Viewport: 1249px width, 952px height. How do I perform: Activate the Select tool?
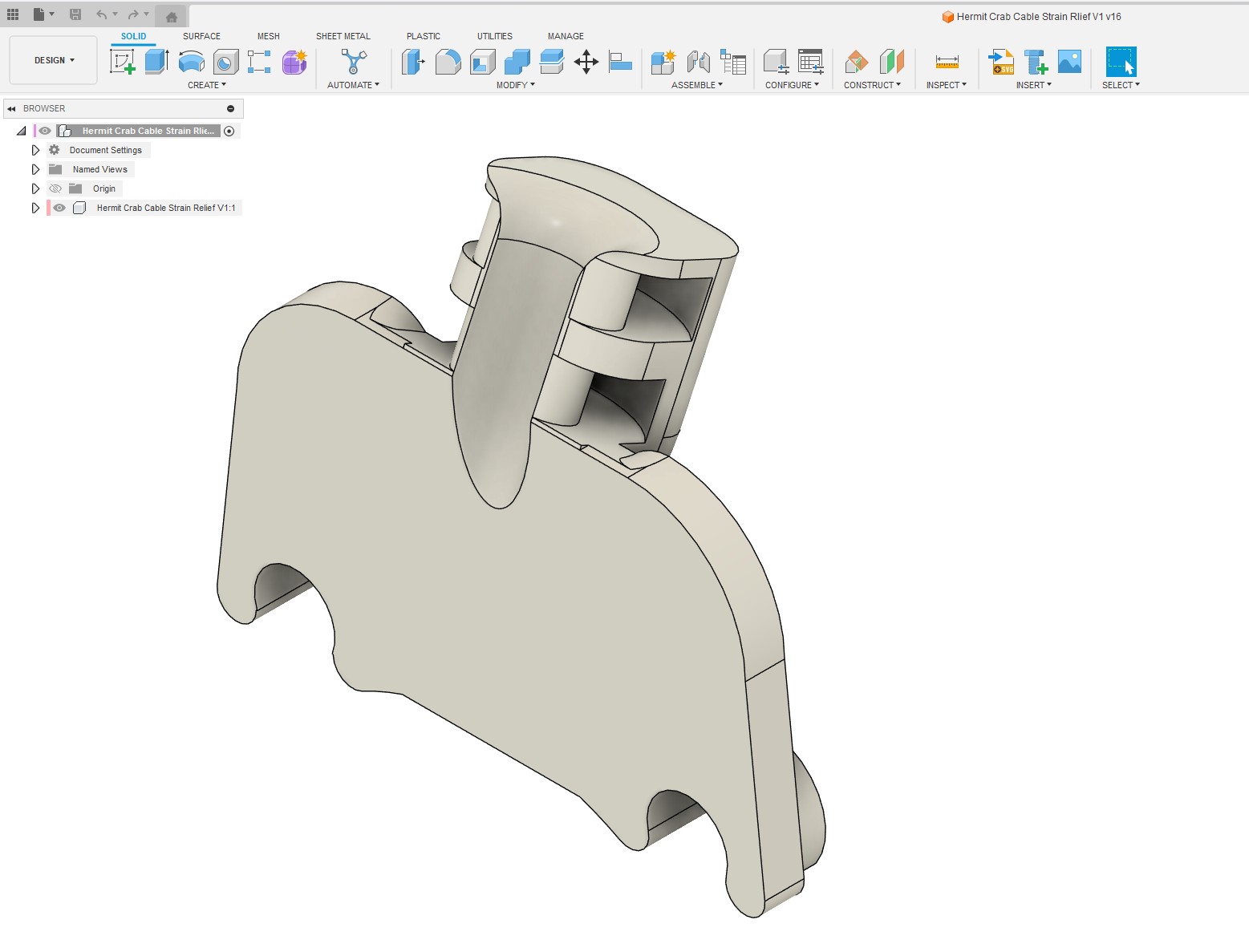[1121, 62]
